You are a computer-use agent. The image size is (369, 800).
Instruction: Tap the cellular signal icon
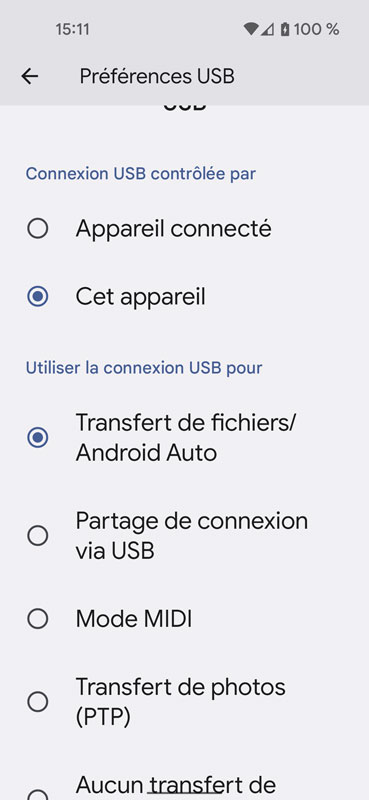[267, 30]
